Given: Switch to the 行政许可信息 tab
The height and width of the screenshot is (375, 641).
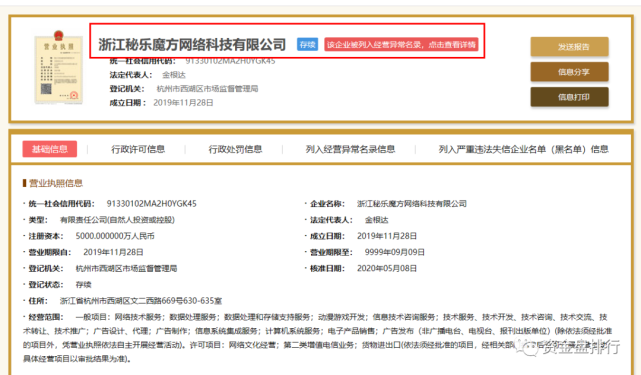Looking at the screenshot, I should point(138,149).
